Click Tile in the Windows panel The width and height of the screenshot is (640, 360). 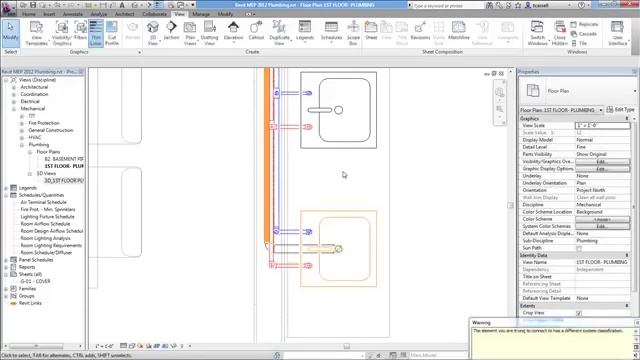click(579, 43)
